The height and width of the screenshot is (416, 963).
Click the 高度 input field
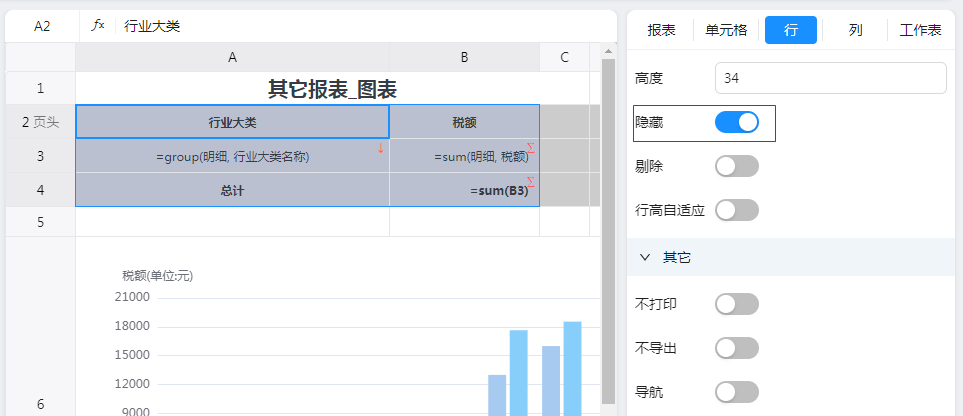830,78
